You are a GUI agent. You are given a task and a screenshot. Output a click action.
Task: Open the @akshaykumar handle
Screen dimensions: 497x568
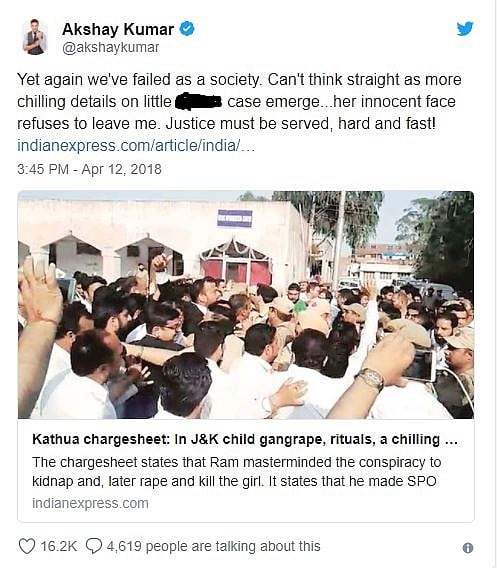pyautogui.click(x=110, y=47)
